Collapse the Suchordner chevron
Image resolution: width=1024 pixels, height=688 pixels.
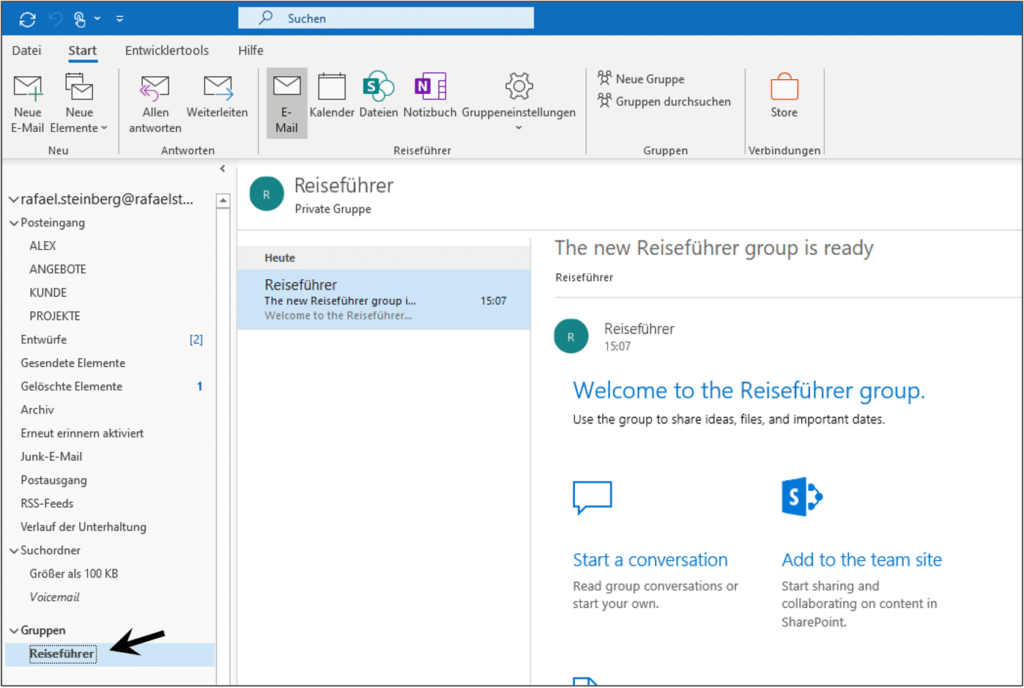(x=14, y=551)
